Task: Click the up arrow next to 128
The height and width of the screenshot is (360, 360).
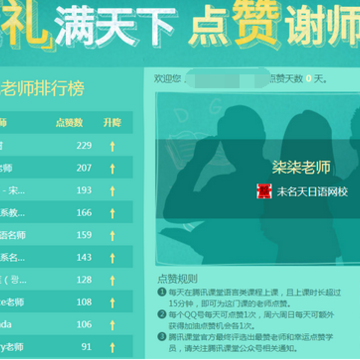Action: [112, 280]
